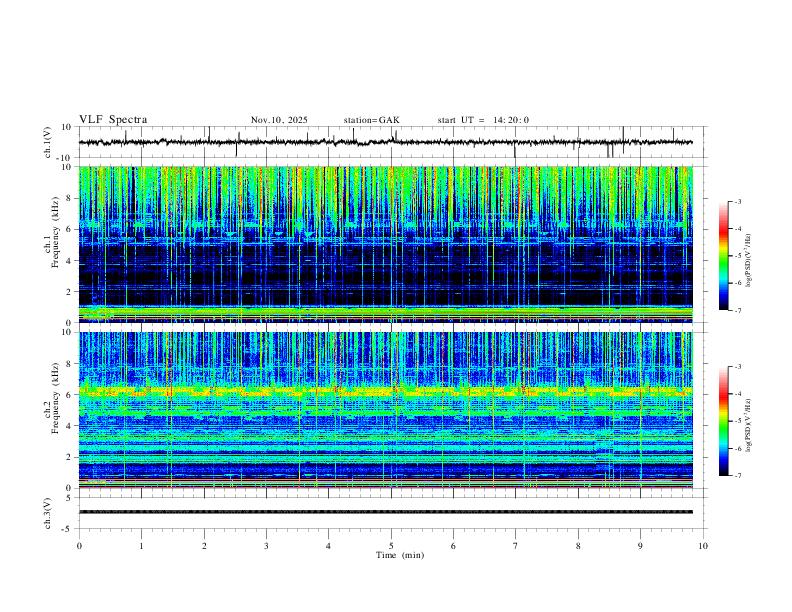Click the "5" tick on Time axis

click(391, 546)
